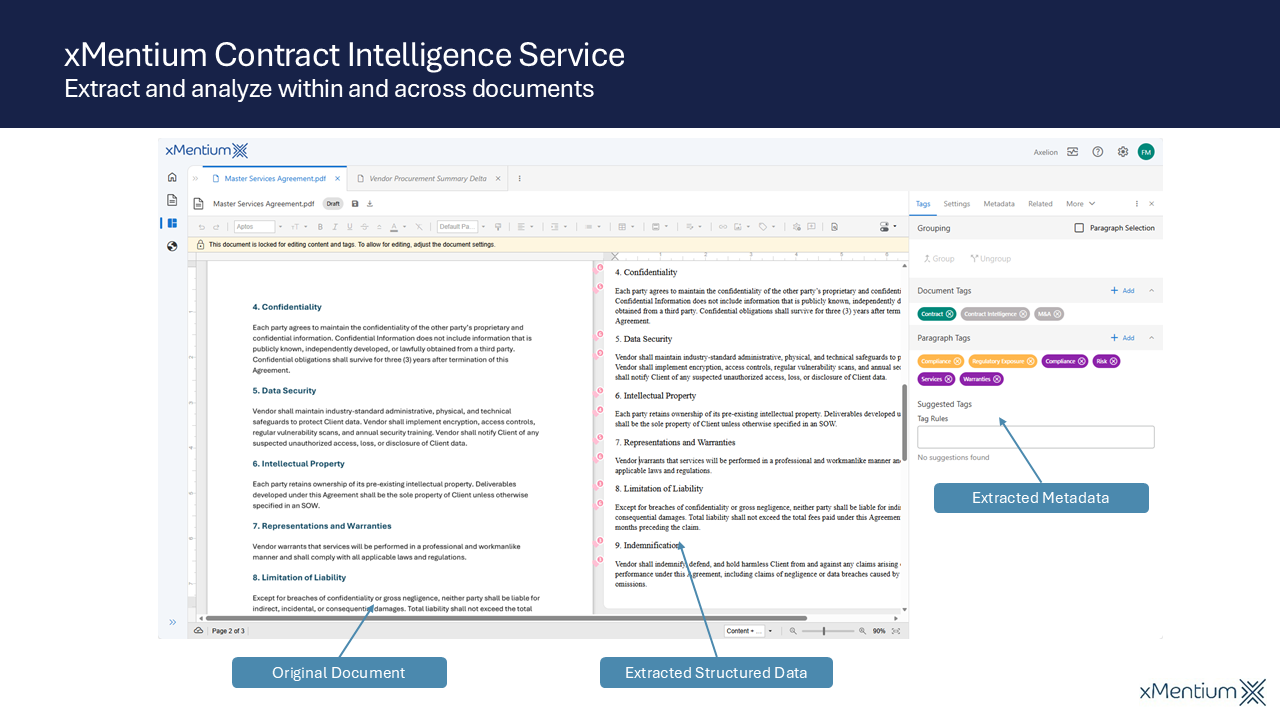Open the Settings gear icon in header
1280x720 pixels.
pyautogui.click(x=1123, y=152)
